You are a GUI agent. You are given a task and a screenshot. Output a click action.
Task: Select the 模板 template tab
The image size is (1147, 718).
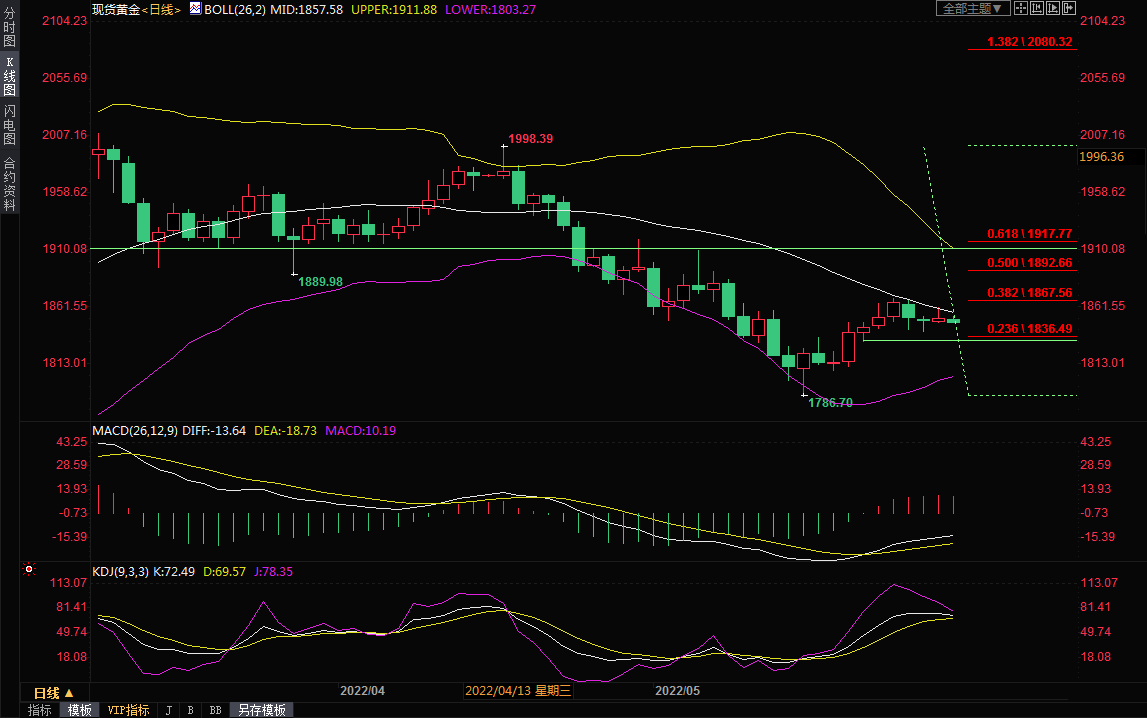[x=79, y=710]
